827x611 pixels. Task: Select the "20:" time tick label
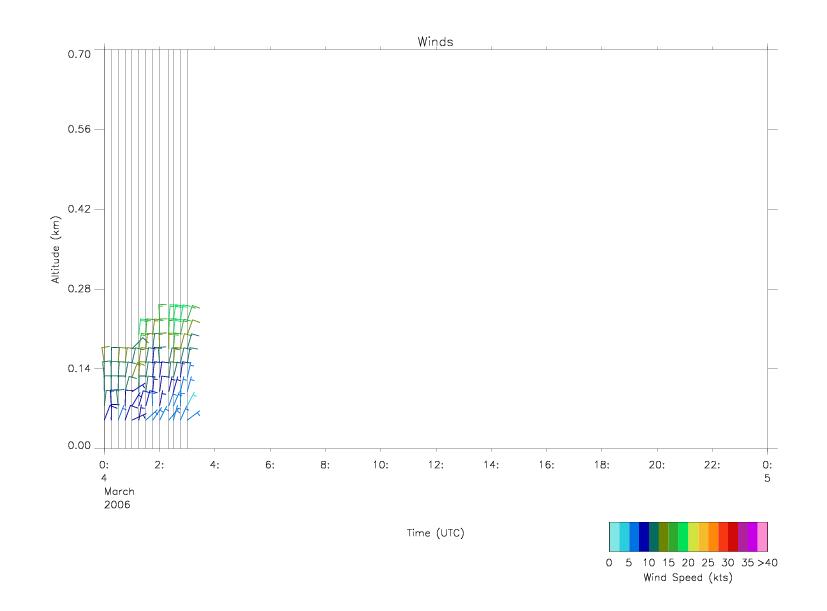(657, 465)
